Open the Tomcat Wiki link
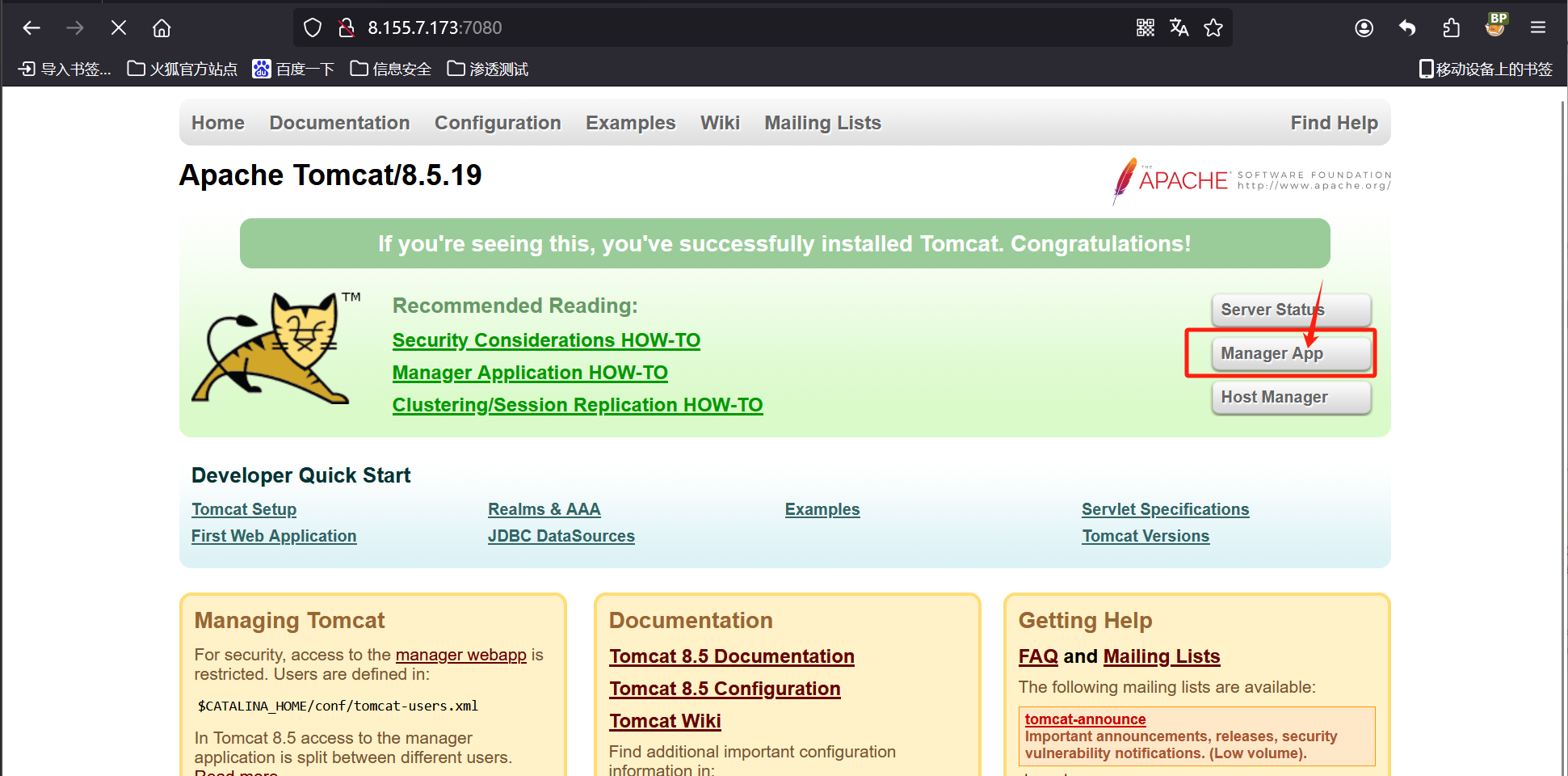 point(665,721)
